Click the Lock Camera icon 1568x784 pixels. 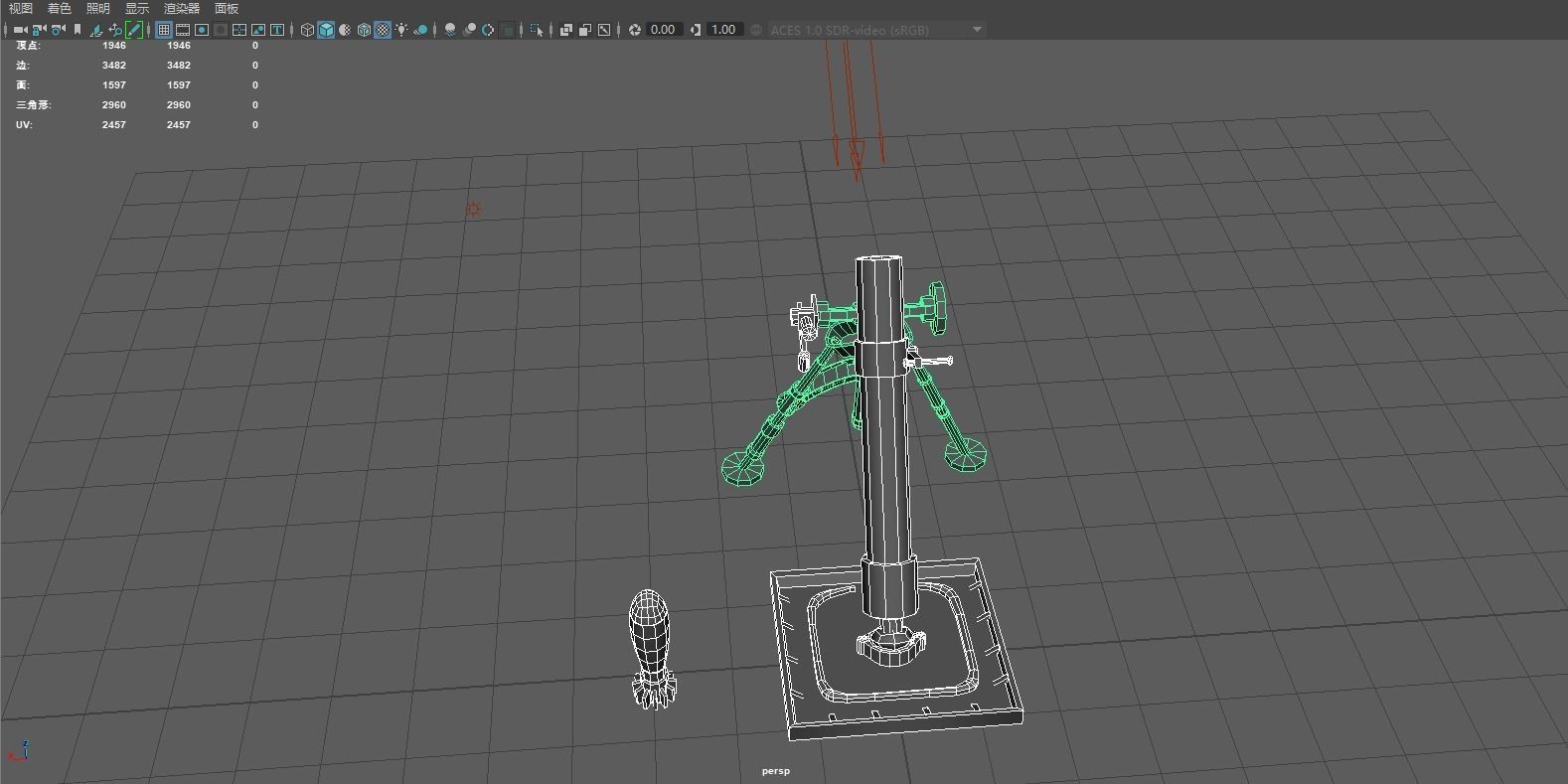pyautogui.click(x=39, y=30)
